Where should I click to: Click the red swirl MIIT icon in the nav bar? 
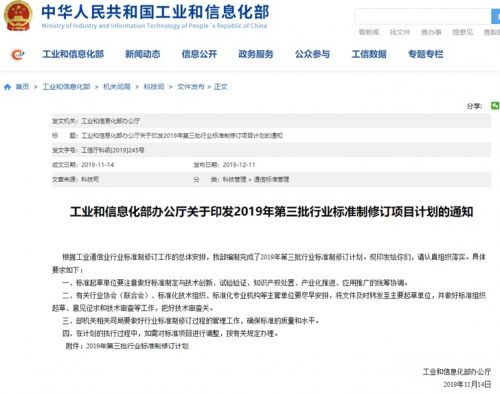[18, 54]
